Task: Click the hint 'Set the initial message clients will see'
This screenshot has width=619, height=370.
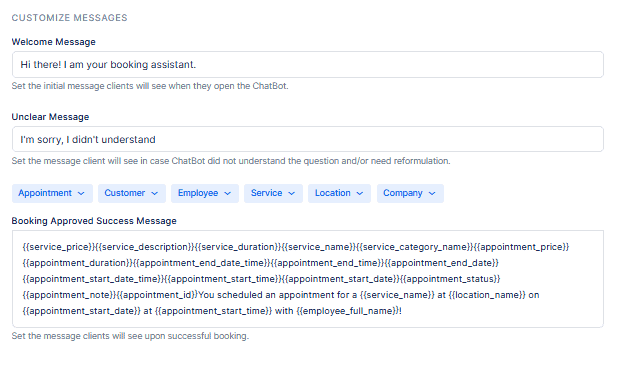Action: [x=150, y=86]
